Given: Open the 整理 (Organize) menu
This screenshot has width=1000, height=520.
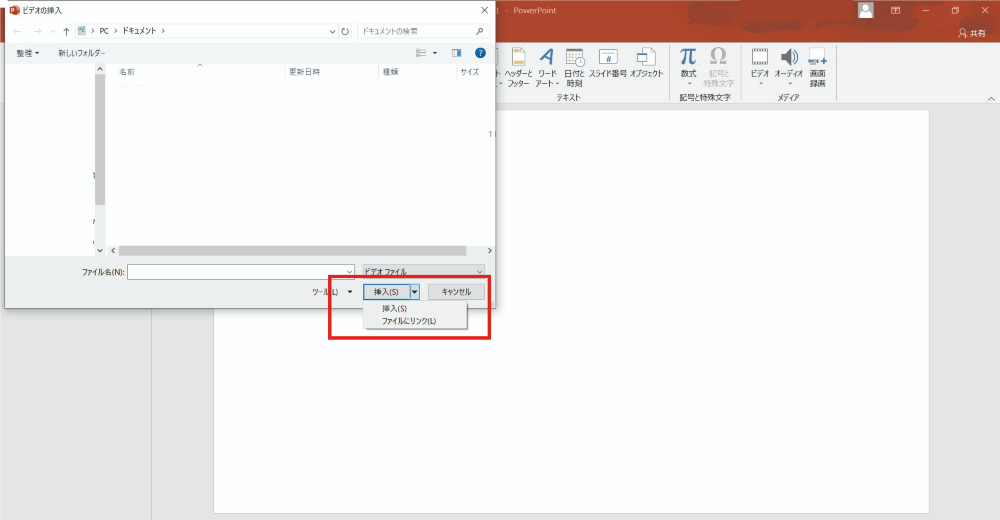Looking at the screenshot, I should click(28, 53).
